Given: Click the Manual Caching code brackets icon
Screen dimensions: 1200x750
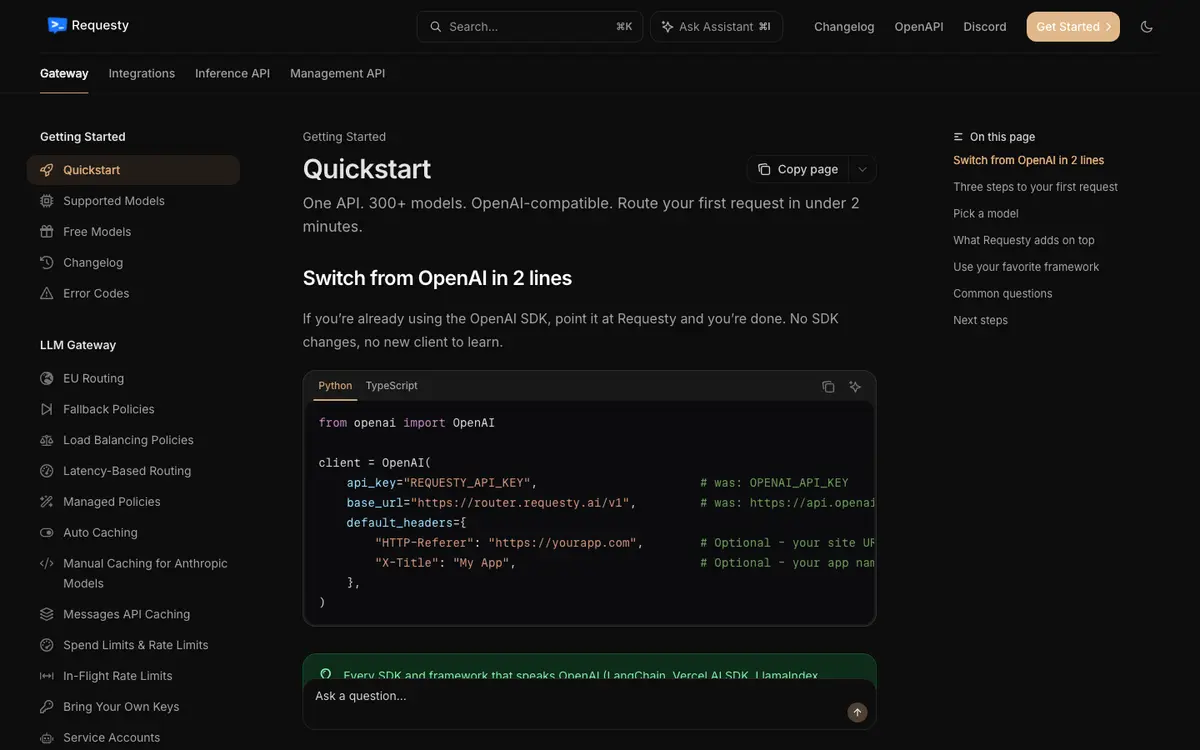Looking at the screenshot, I should point(47,564).
